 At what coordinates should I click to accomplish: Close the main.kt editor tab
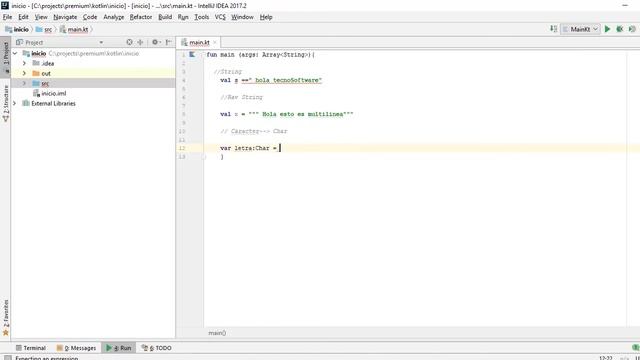[215, 42]
